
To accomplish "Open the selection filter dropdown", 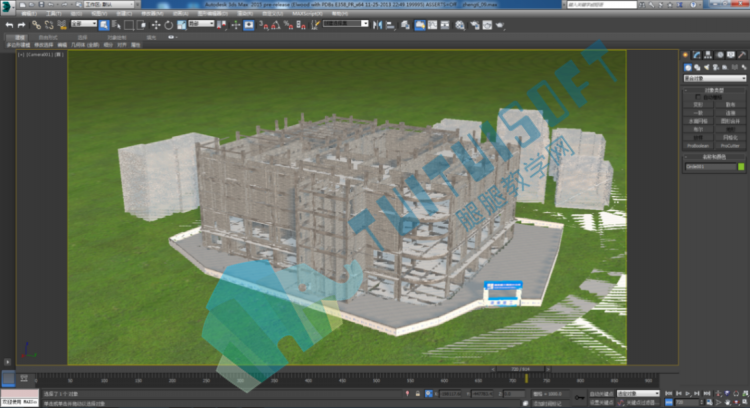I will coord(84,23).
